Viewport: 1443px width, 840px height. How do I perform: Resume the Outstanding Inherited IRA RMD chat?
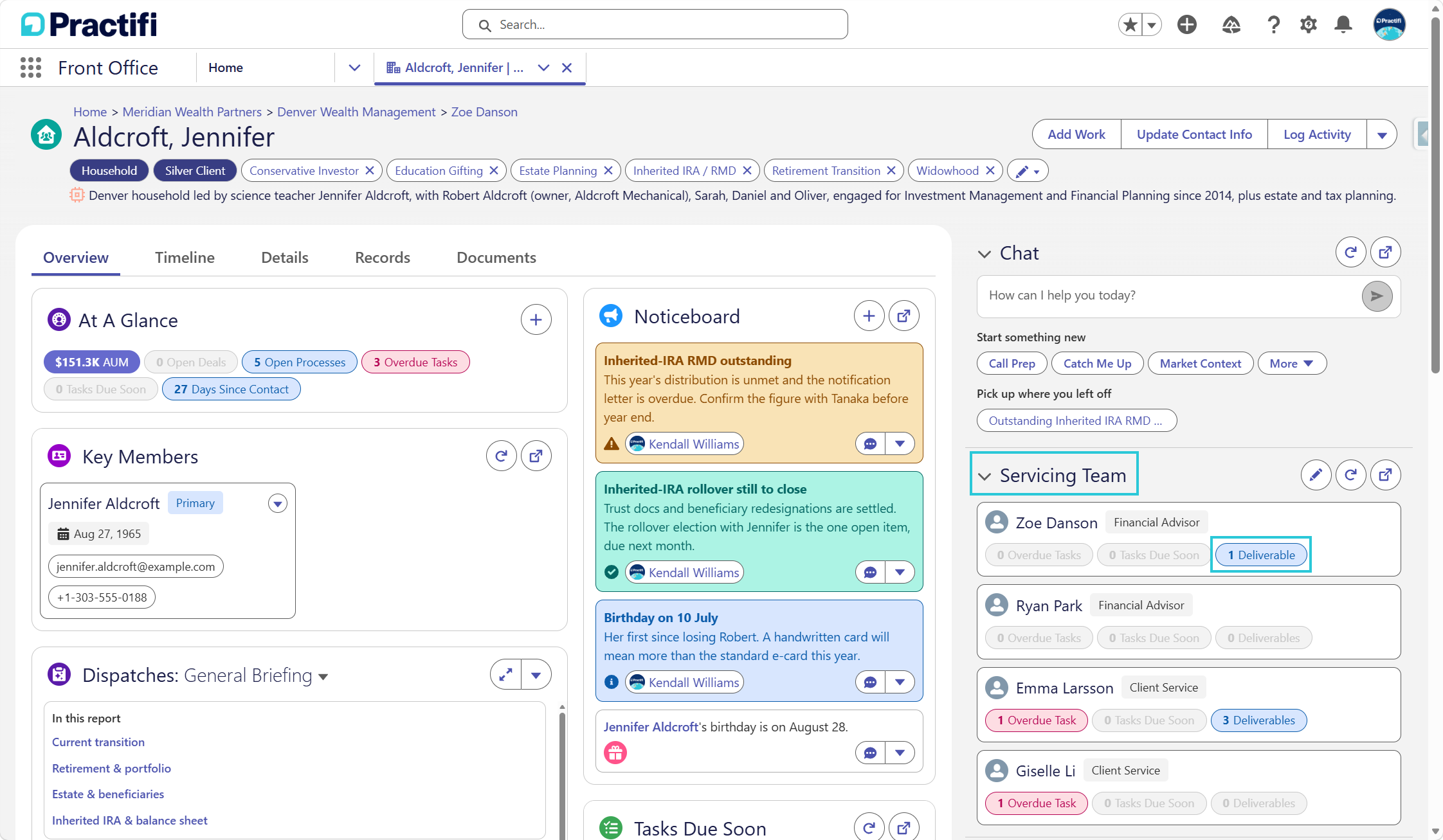coord(1076,421)
